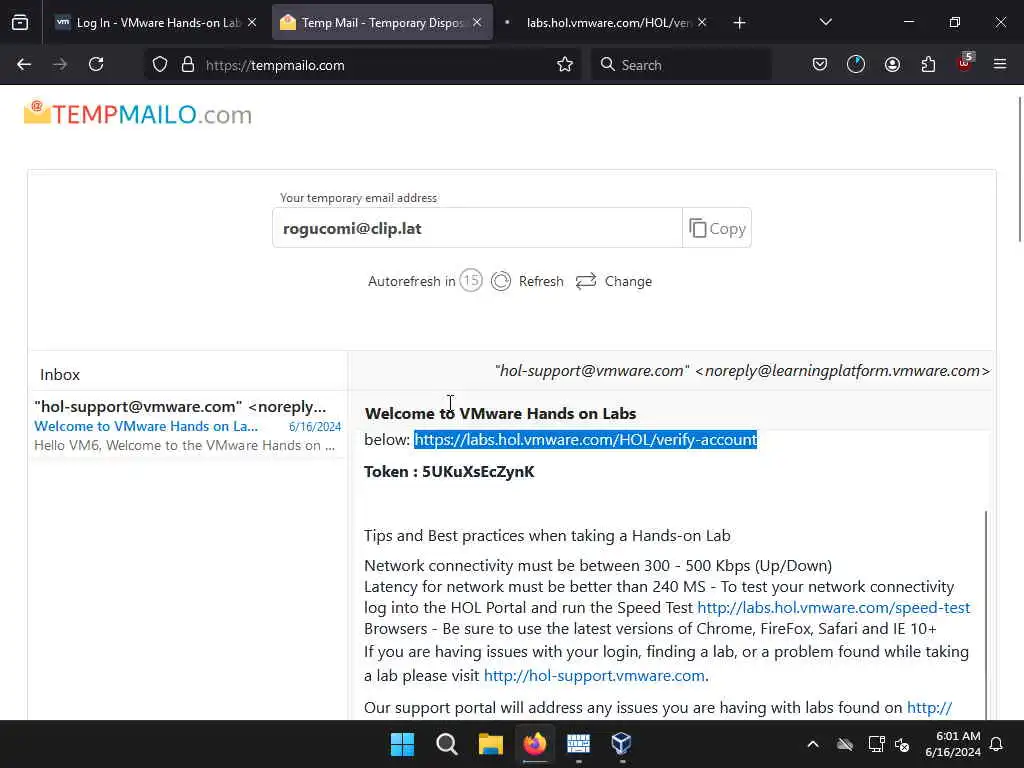Open the circular timer extension icon
The width and height of the screenshot is (1024, 768).
point(856,65)
